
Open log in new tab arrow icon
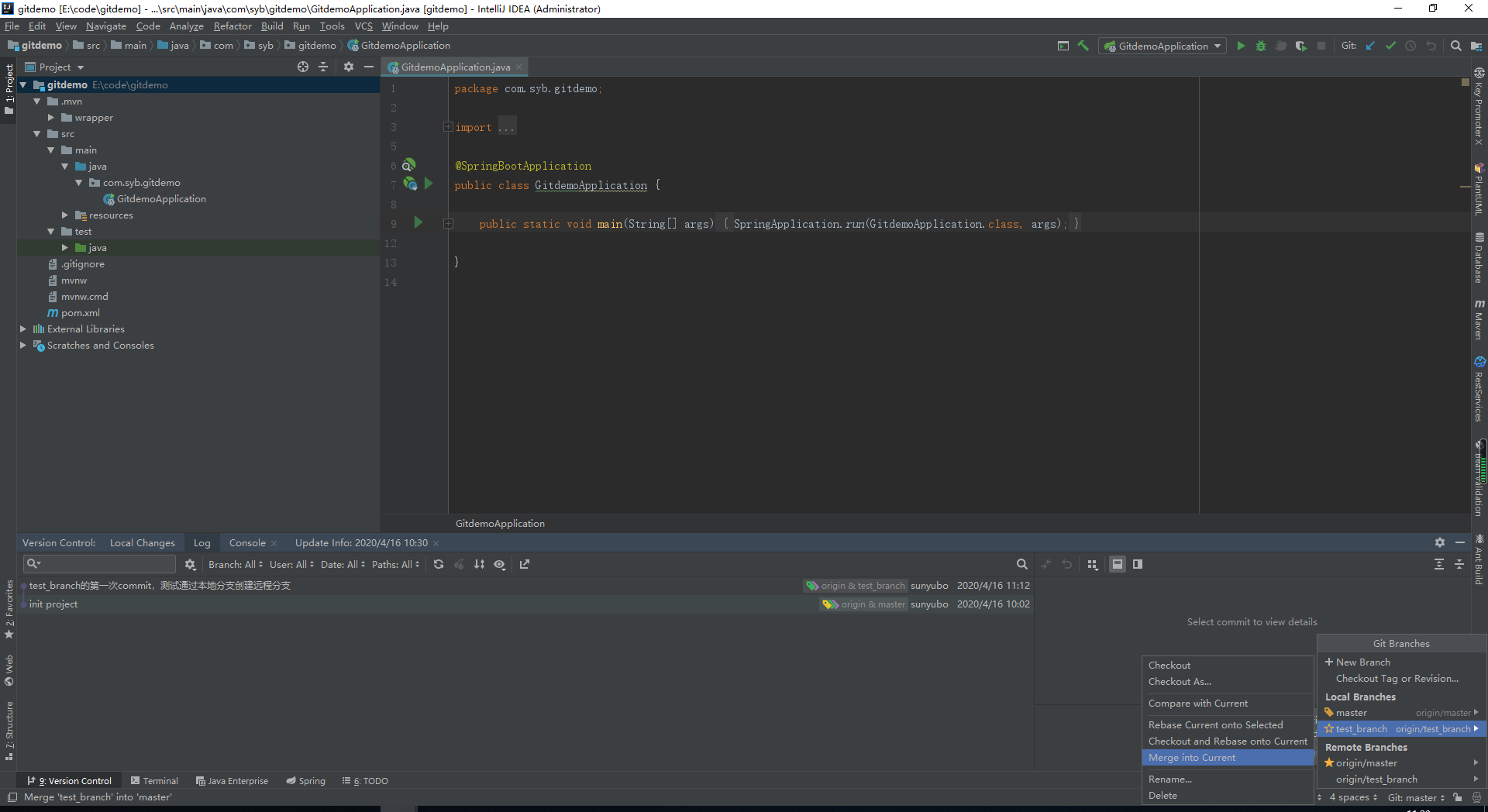click(525, 564)
